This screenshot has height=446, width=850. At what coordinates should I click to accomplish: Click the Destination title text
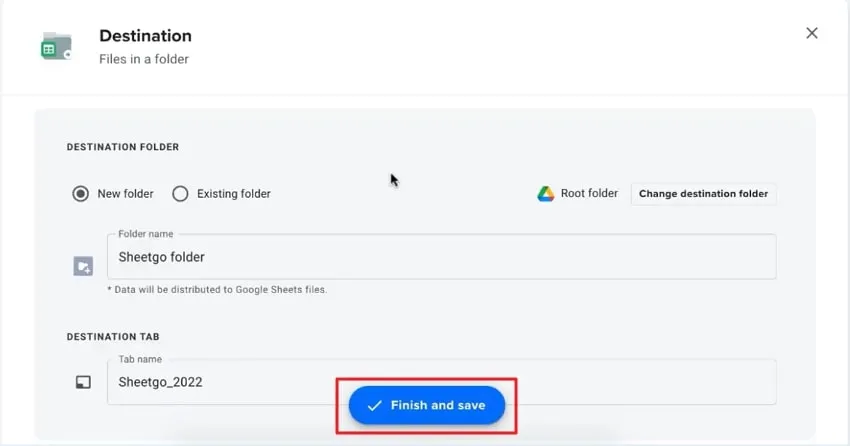(x=145, y=36)
